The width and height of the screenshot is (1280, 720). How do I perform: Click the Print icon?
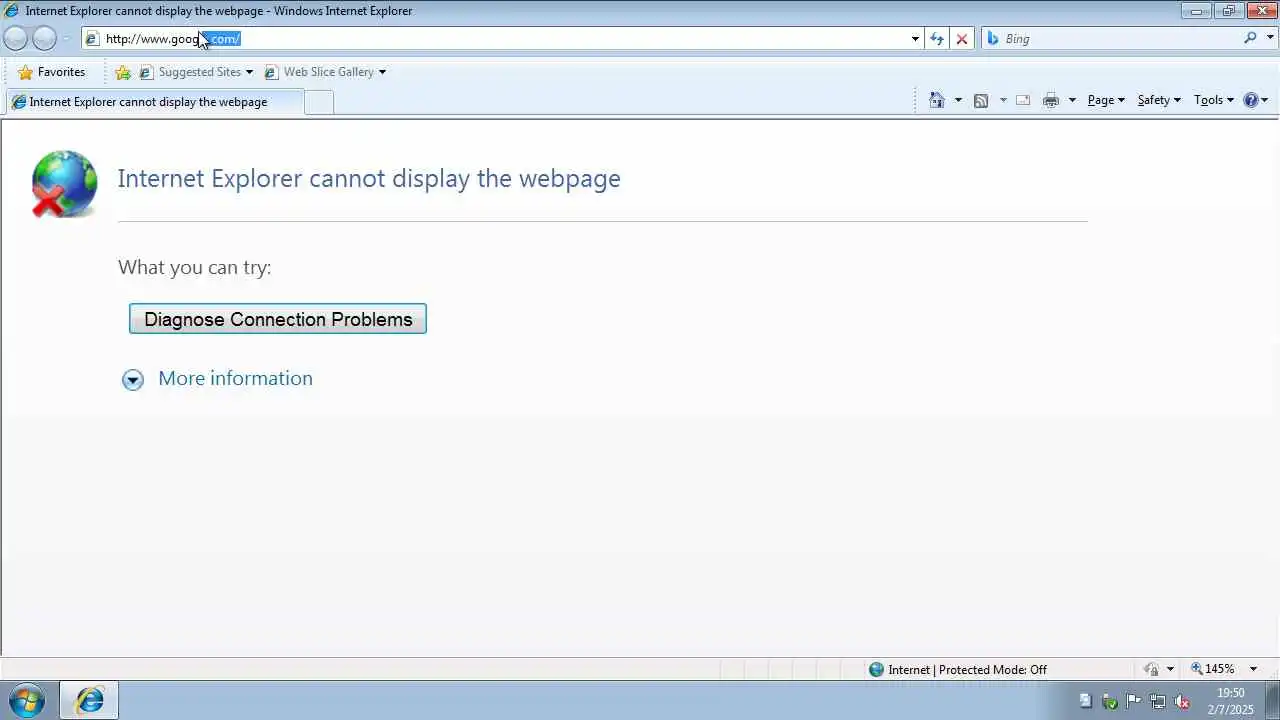1050,100
